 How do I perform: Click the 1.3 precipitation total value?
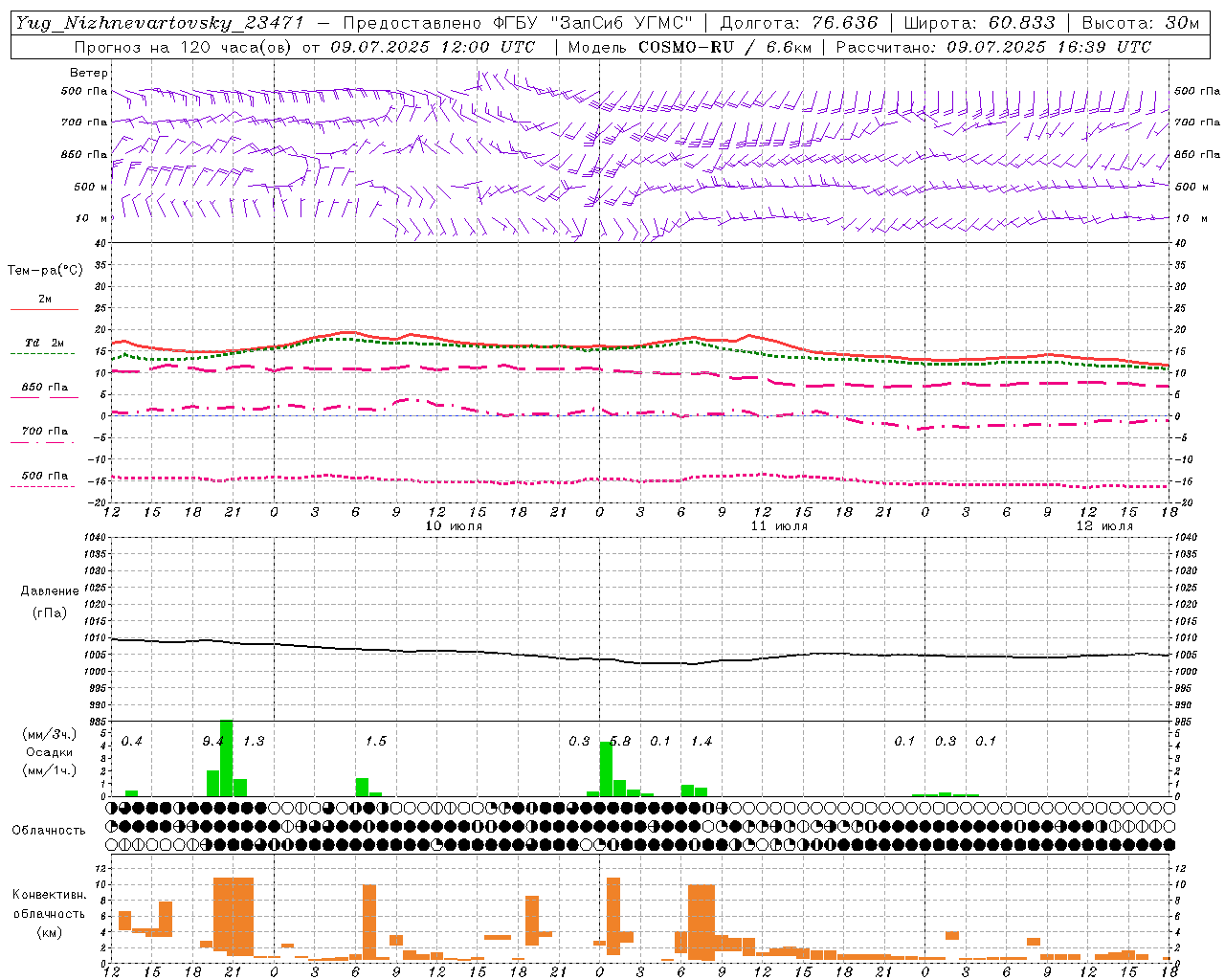(x=254, y=741)
